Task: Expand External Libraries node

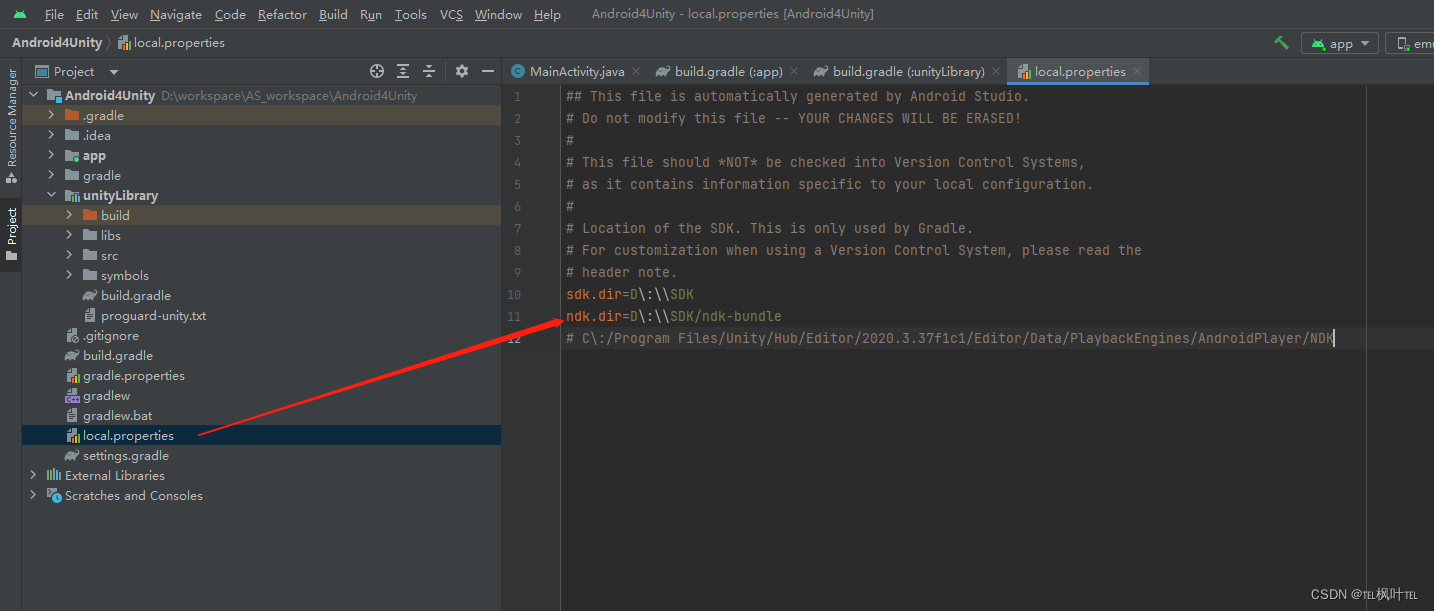Action: pos(33,475)
